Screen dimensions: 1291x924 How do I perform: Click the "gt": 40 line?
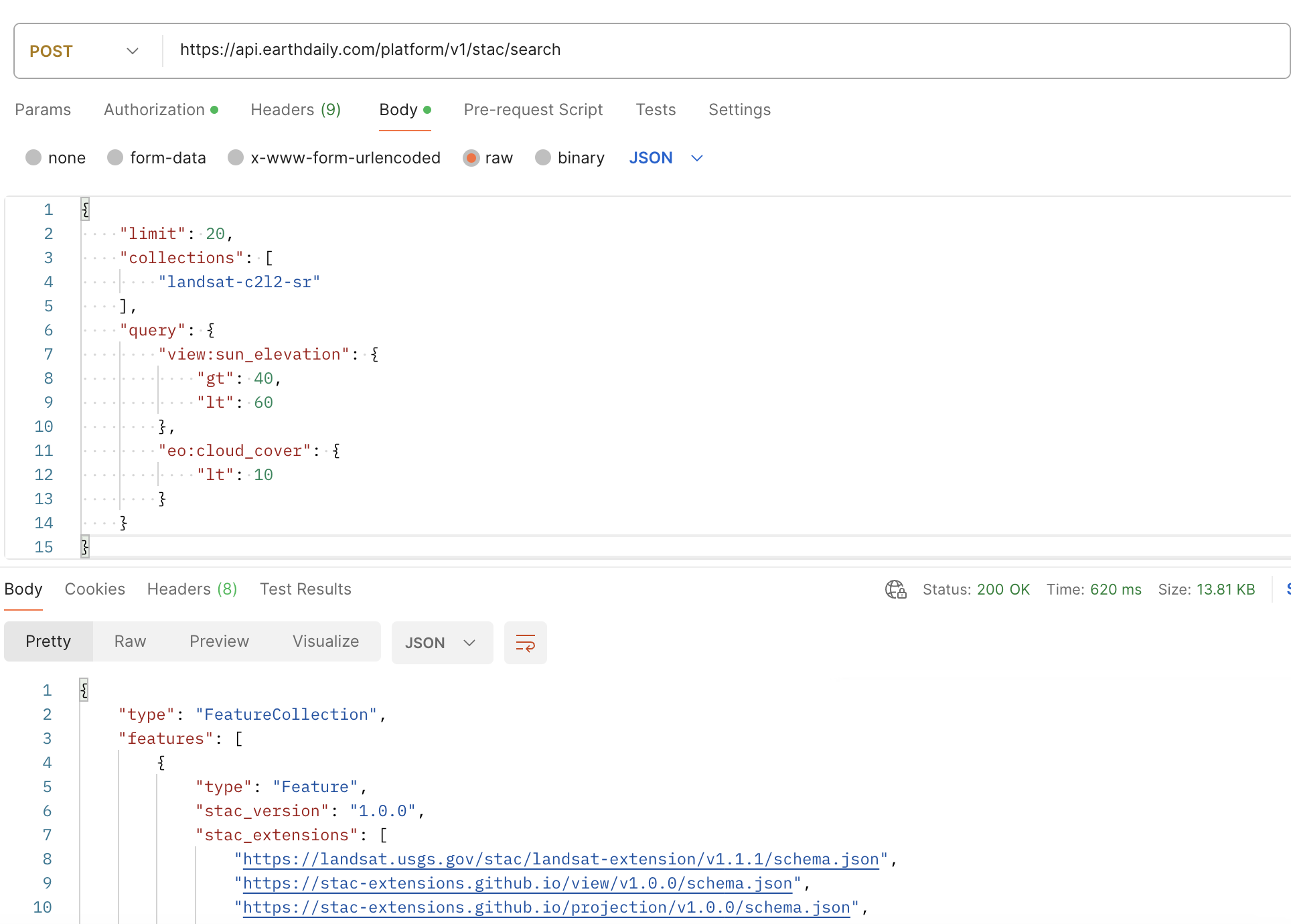click(238, 378)
